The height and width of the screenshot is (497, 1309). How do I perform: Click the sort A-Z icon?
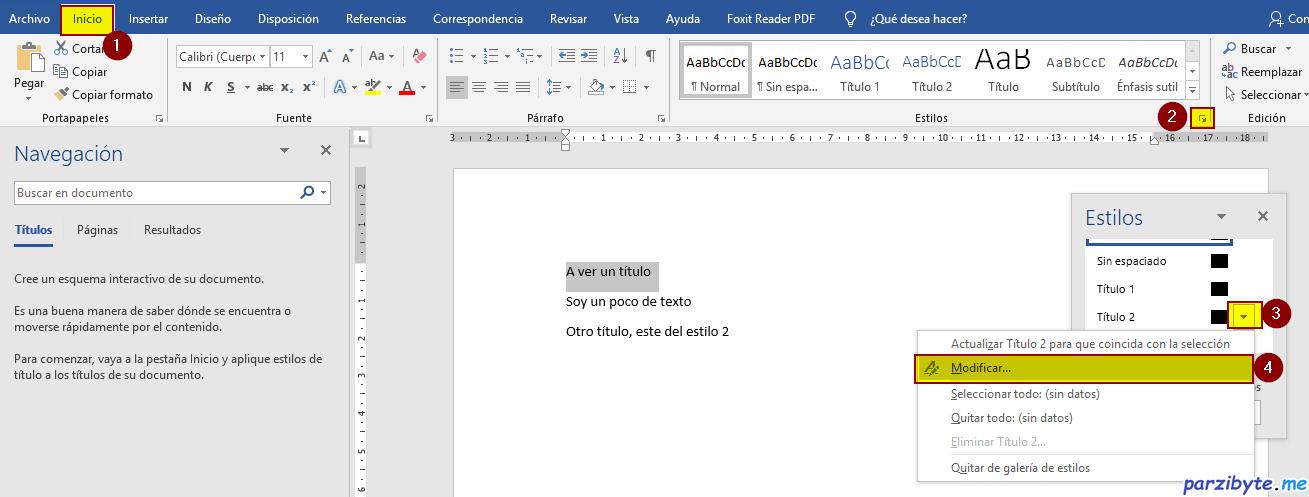coord(622,56)
